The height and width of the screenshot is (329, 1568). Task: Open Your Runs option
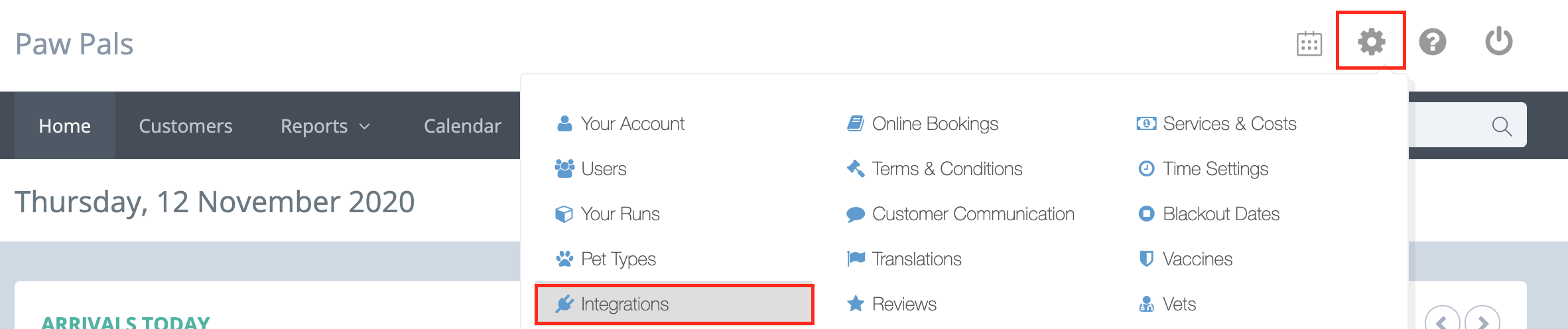tap(608, 214)
